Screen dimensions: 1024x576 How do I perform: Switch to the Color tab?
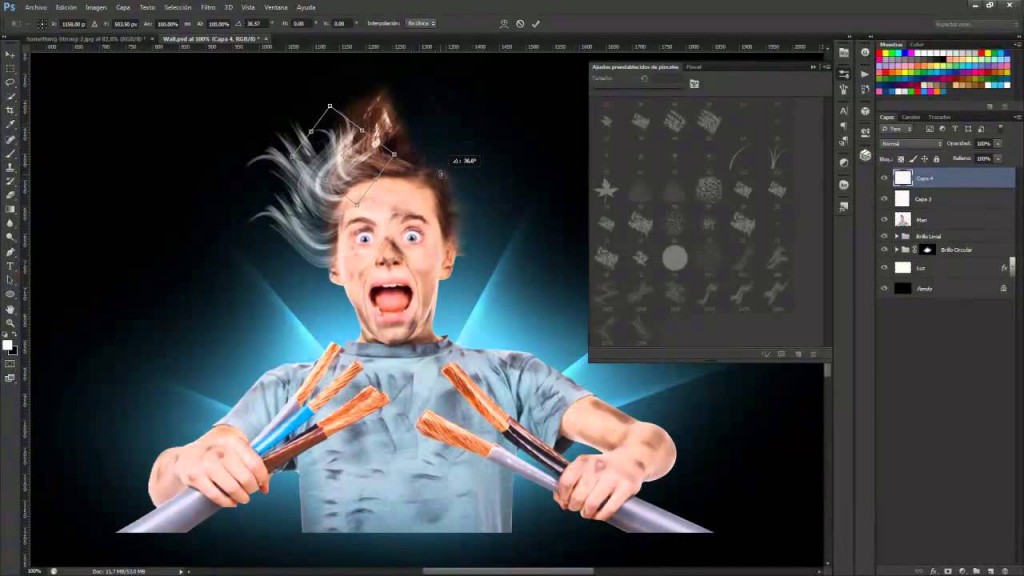click(917, 44)
